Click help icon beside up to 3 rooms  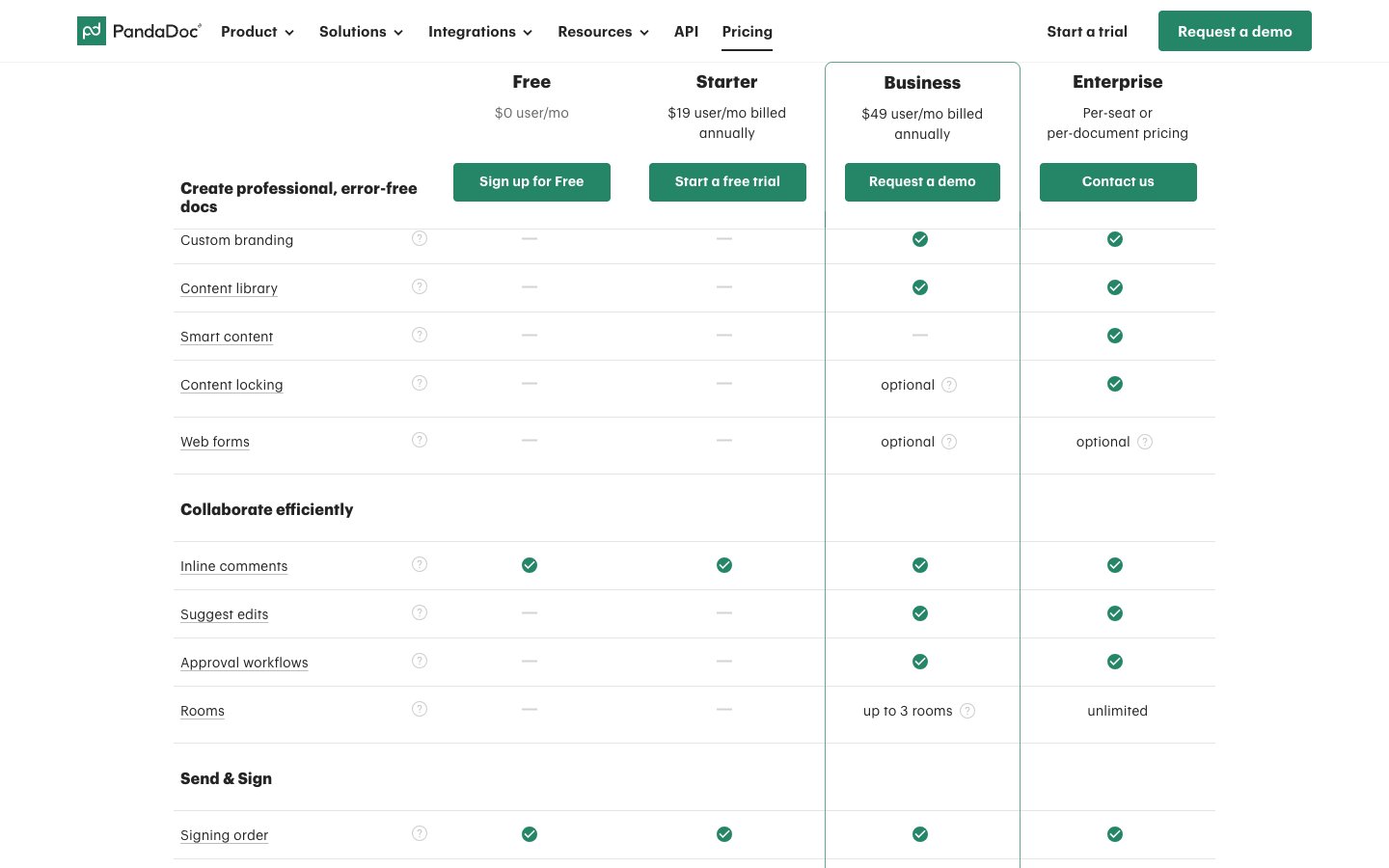coord(967,711)
